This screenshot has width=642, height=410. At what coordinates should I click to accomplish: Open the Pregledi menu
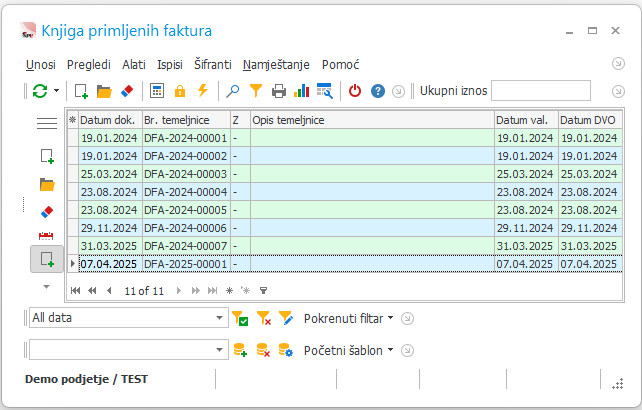point(89,65)
